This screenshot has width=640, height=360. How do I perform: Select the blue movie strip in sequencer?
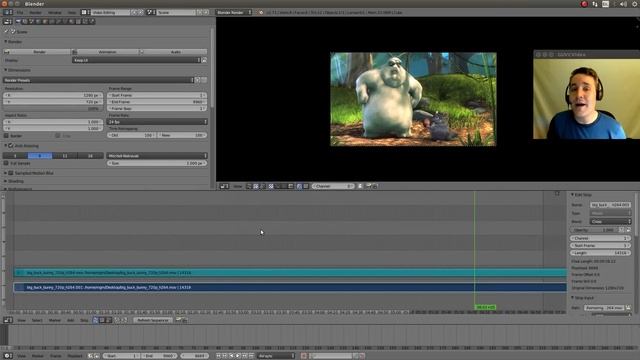pyautogui.click(x=290, y=287)
